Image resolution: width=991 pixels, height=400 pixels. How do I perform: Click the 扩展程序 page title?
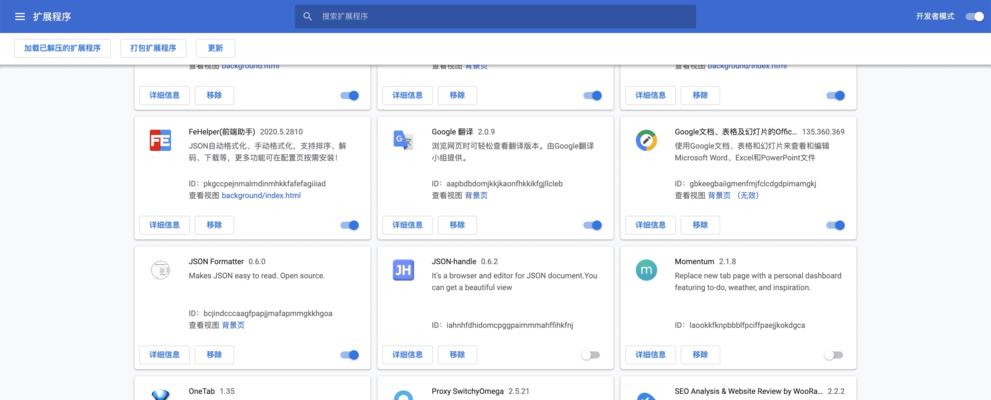click(x=52, y=16)
